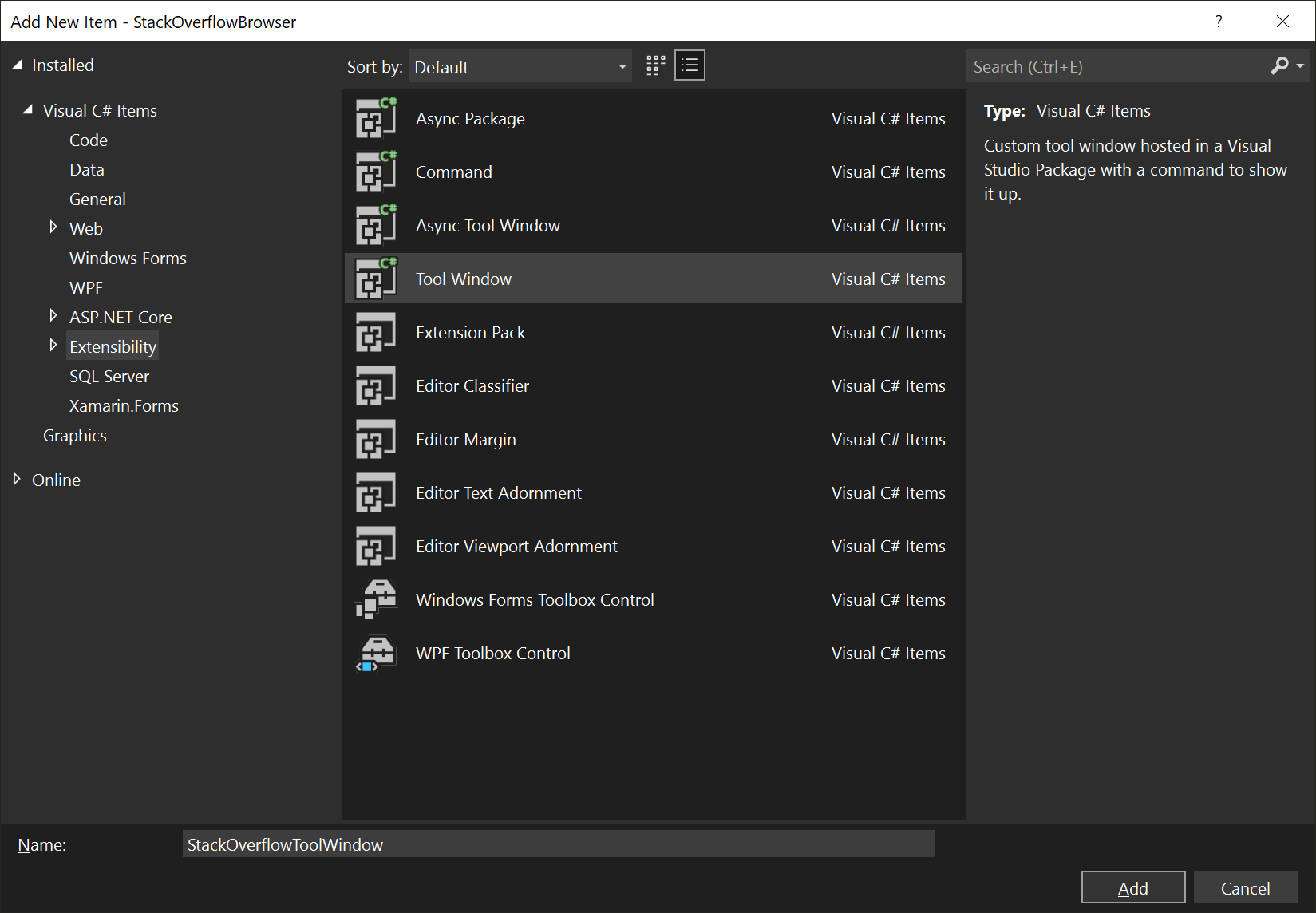Select the Windows Forms Toolbox Control icon

pos(375,599)
